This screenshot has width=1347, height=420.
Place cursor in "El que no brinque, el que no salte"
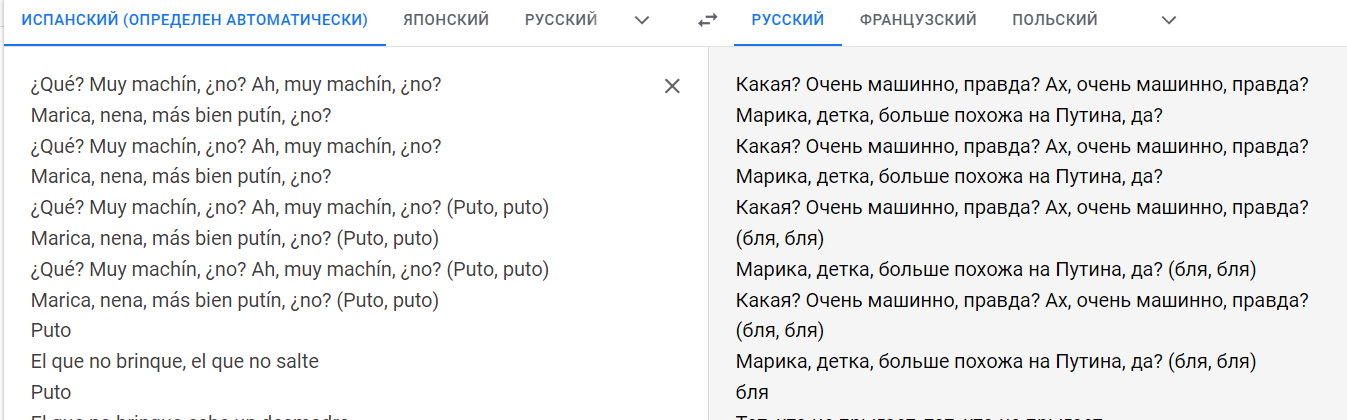tap(175, 361)
